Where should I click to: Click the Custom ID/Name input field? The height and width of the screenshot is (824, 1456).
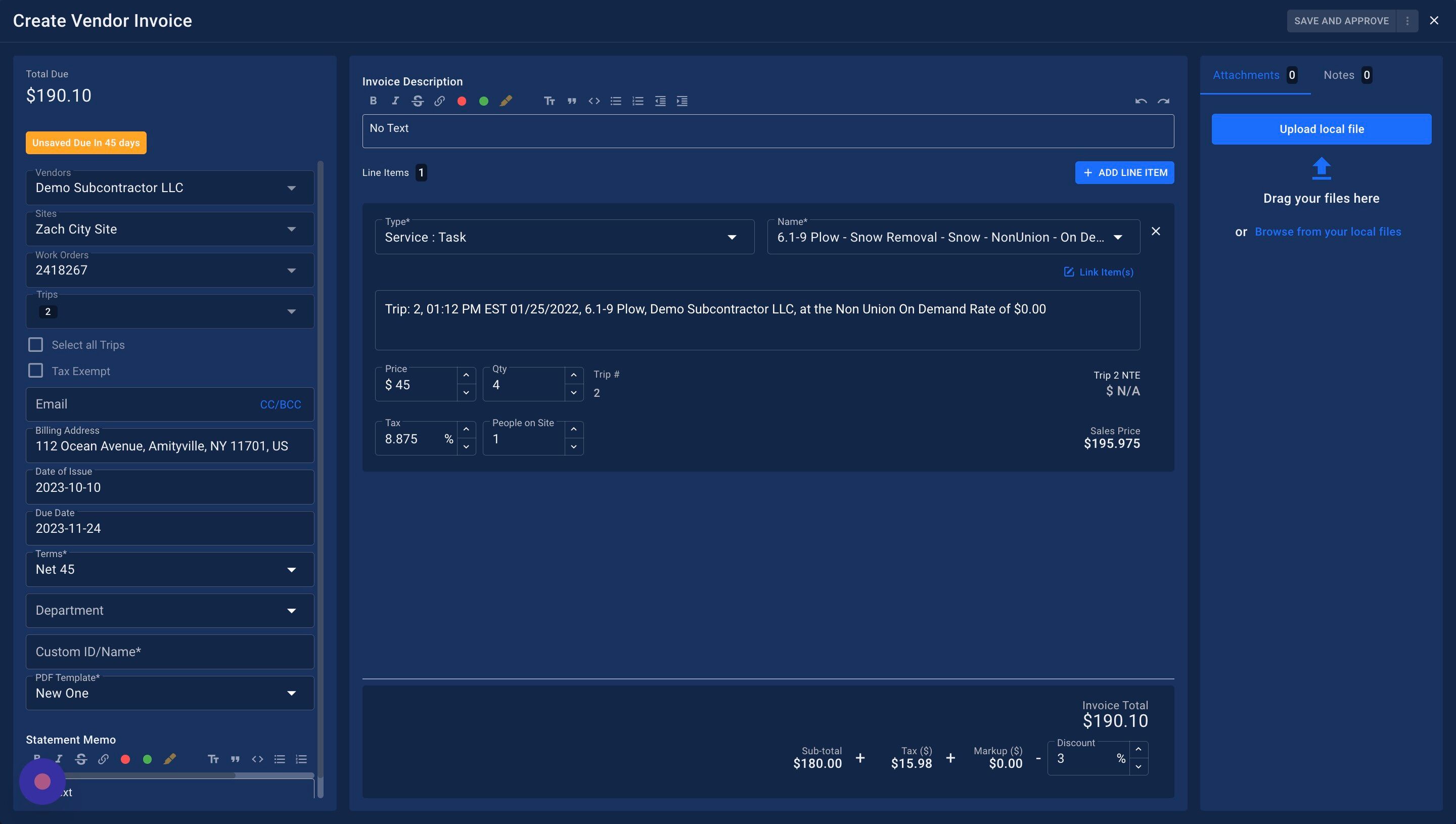170,652
